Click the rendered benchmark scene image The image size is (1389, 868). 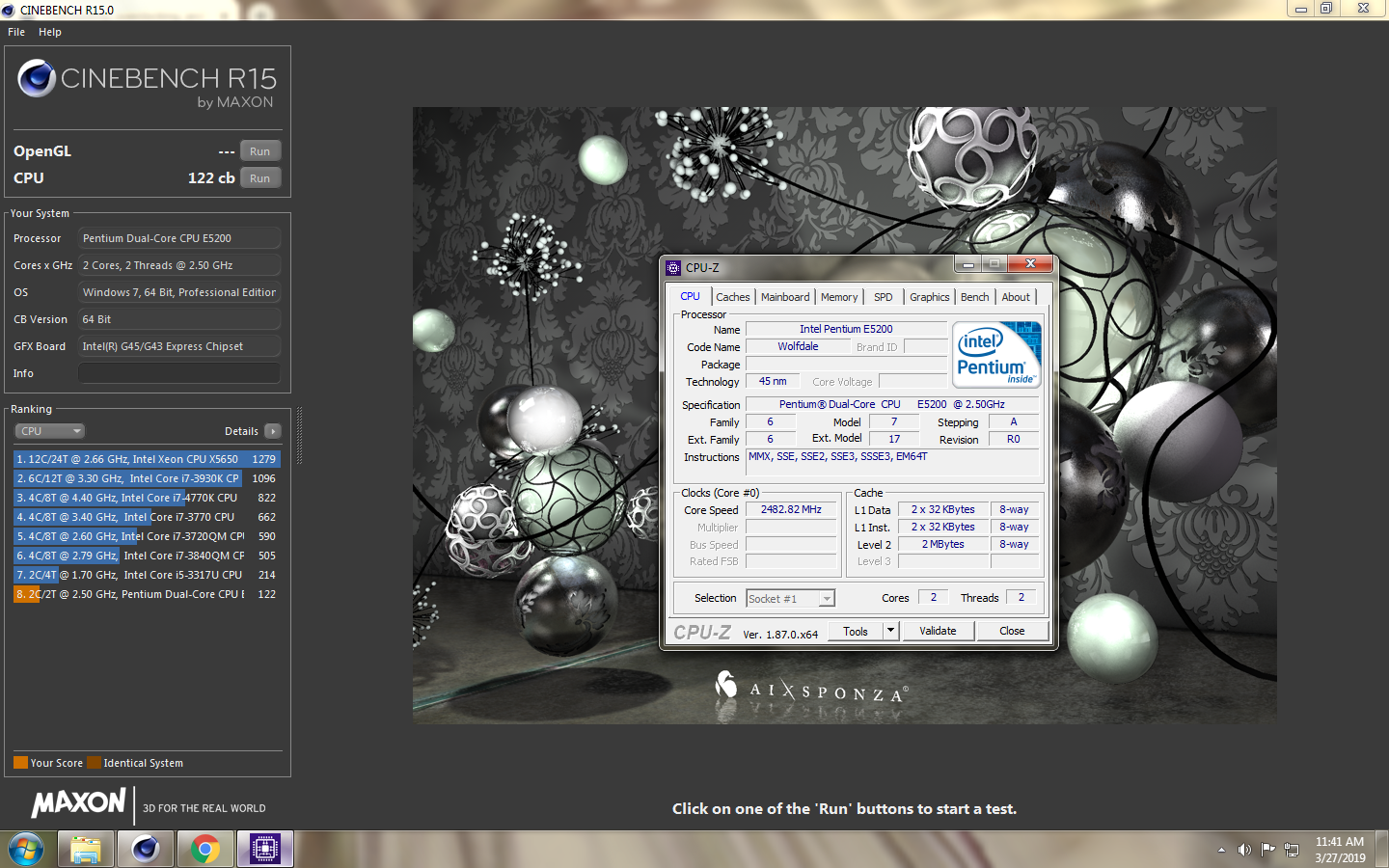844,415
